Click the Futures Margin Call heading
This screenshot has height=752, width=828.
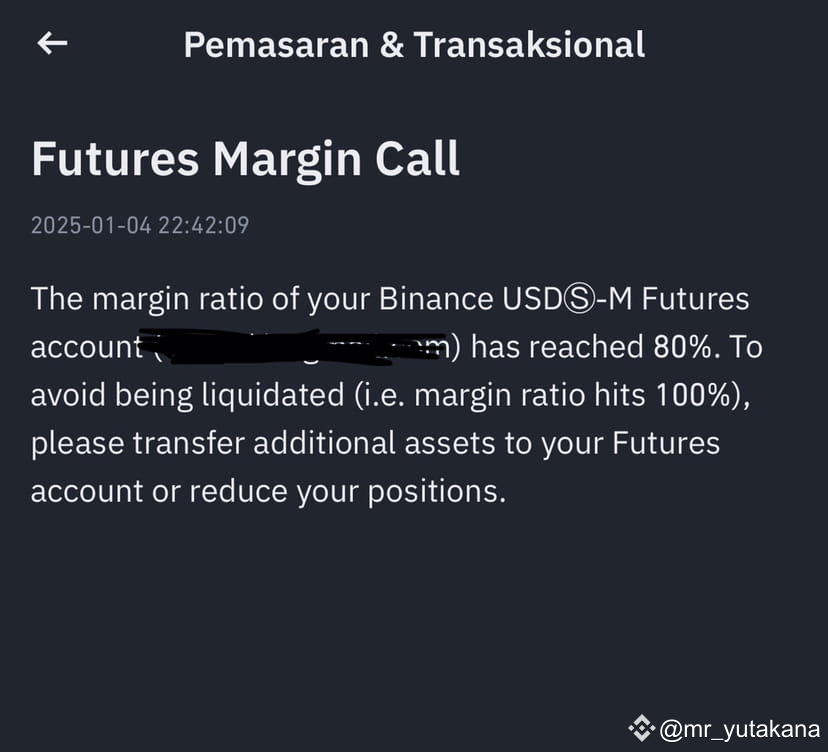(246, 158)
